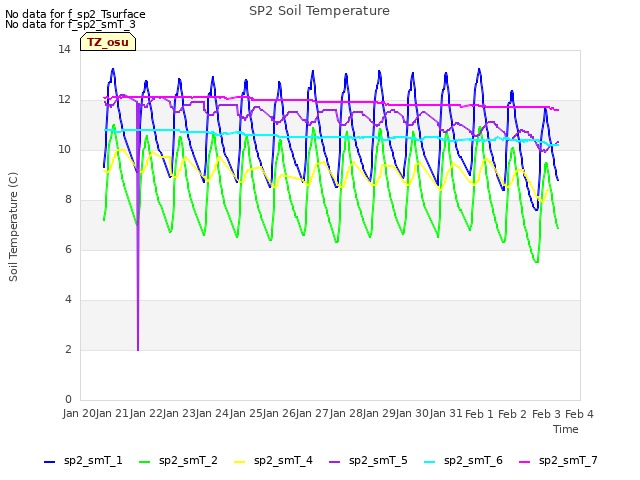Toggle sp2_smT_6 legend entry

[x=463, y=461]
